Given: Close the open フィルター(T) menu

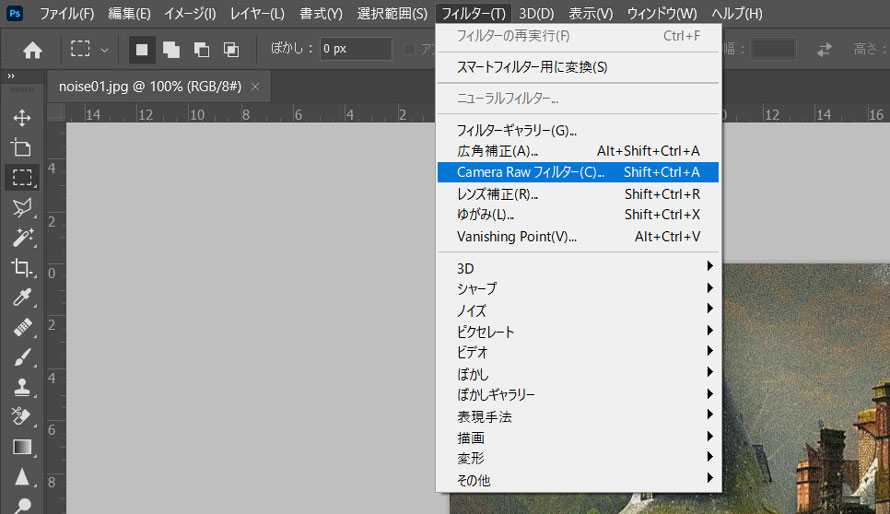Looking at the screenshot, I should point(473,13).
